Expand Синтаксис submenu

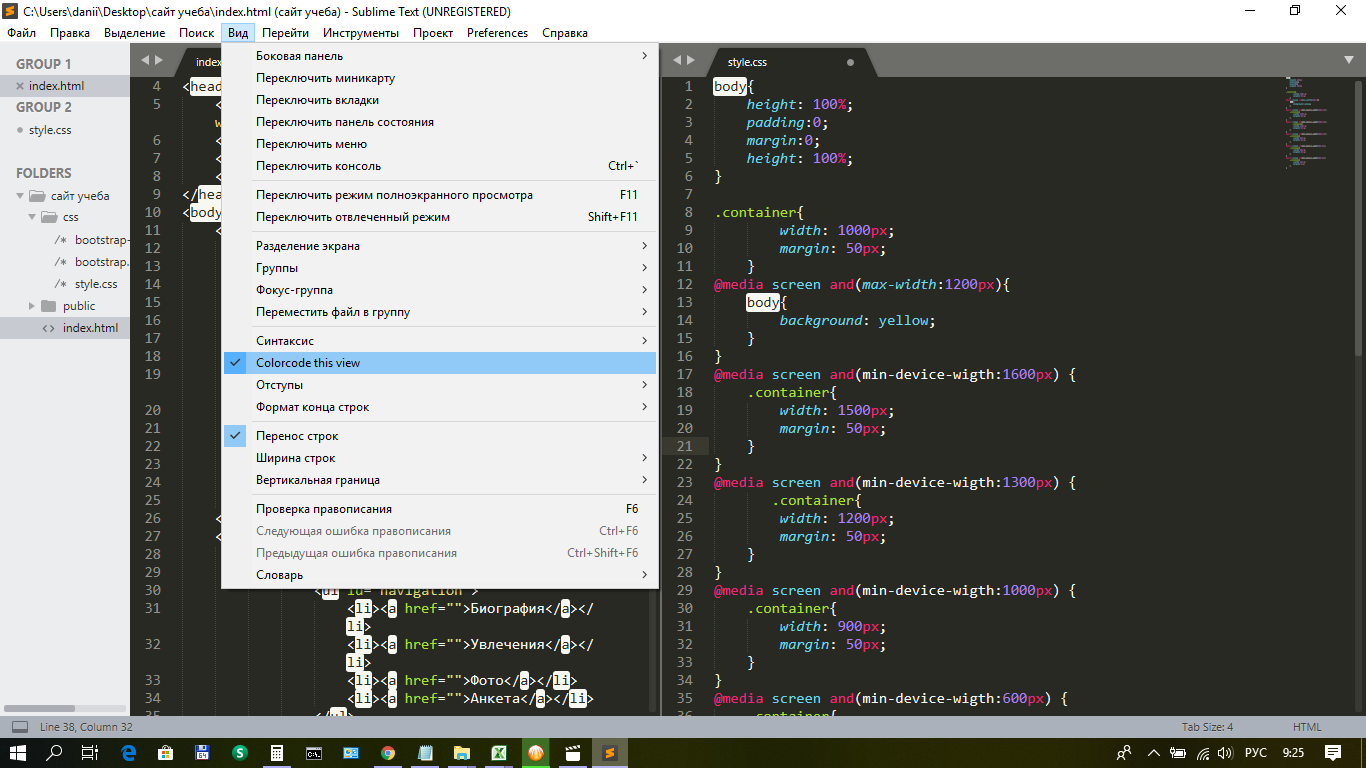point(440,341)
